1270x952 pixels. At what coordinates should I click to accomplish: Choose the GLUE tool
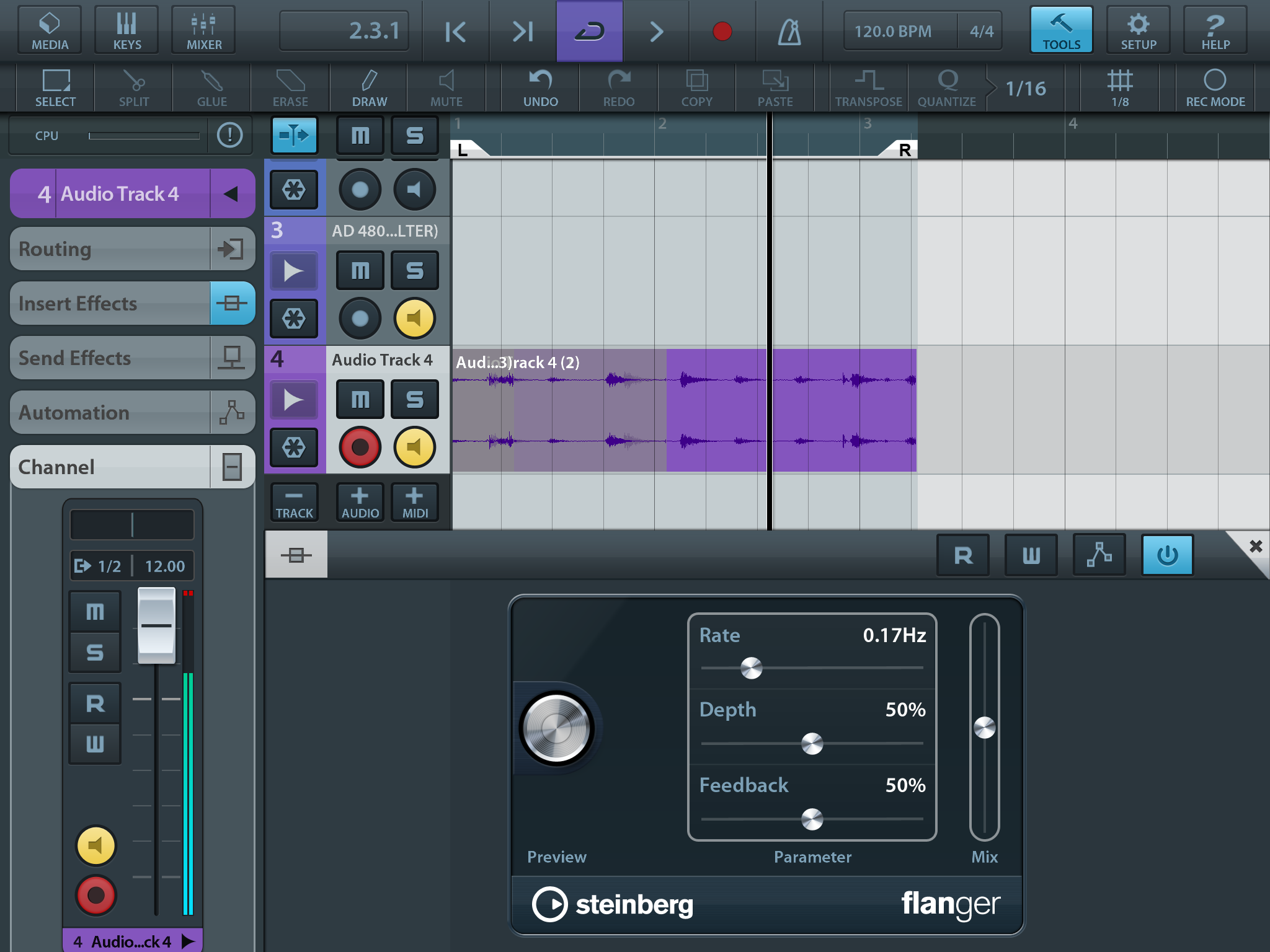(212, 88)
